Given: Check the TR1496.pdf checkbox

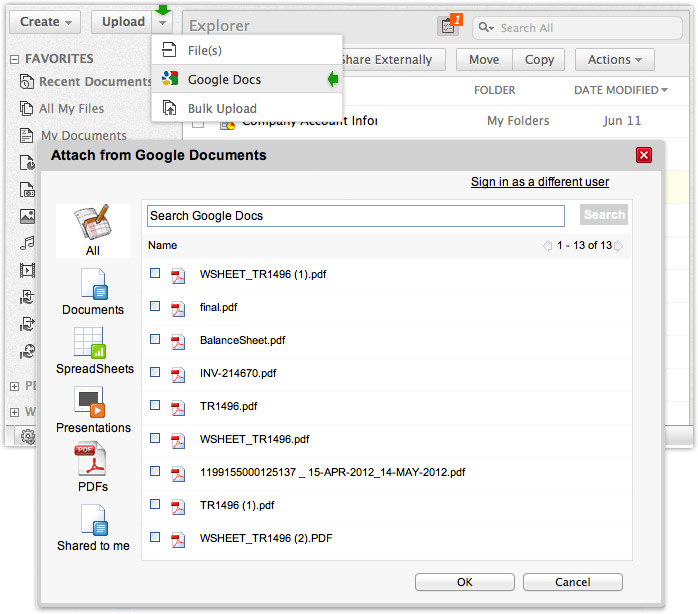Looking at the screenshot, I should coord(155,405).
